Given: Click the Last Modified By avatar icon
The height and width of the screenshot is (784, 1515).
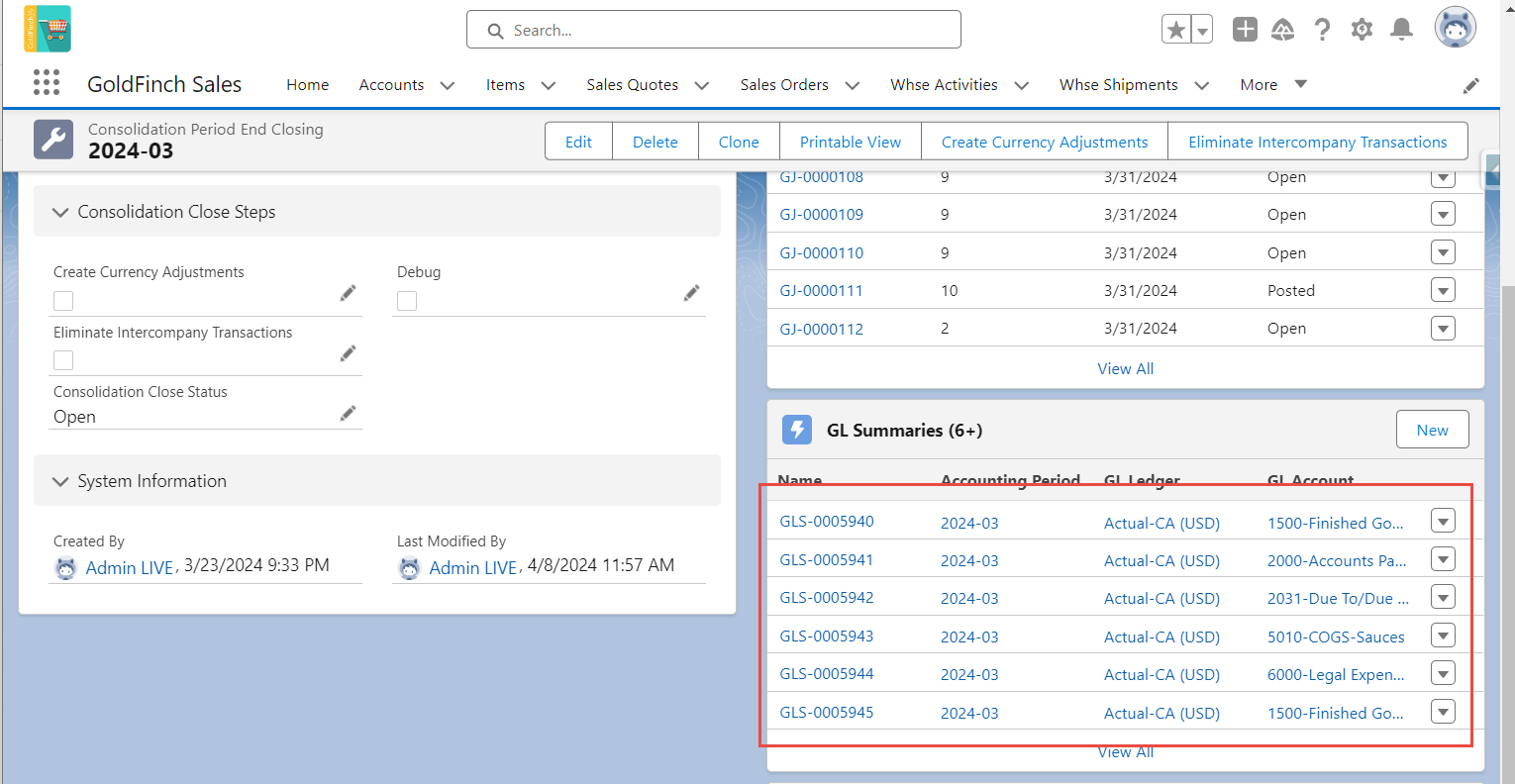Looking at the screenshot, I should (x=409, y=568).
